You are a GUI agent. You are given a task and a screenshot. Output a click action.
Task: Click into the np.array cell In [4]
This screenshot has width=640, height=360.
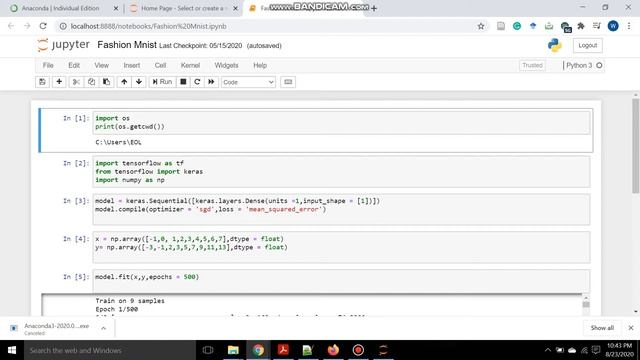click(x=341, y=247)
